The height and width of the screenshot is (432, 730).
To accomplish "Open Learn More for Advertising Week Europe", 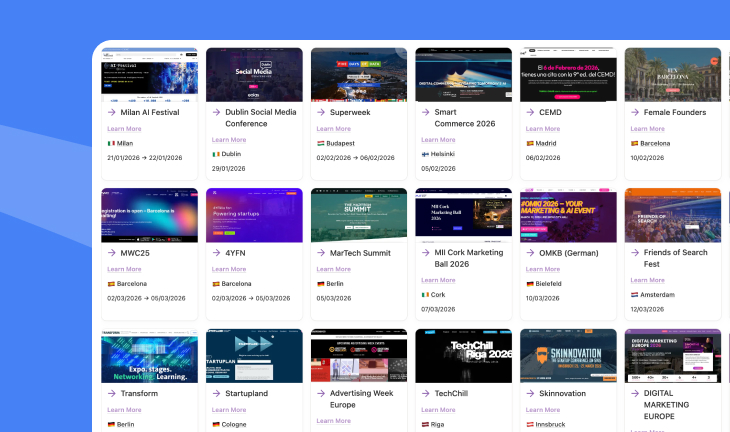I will point(334,421).
